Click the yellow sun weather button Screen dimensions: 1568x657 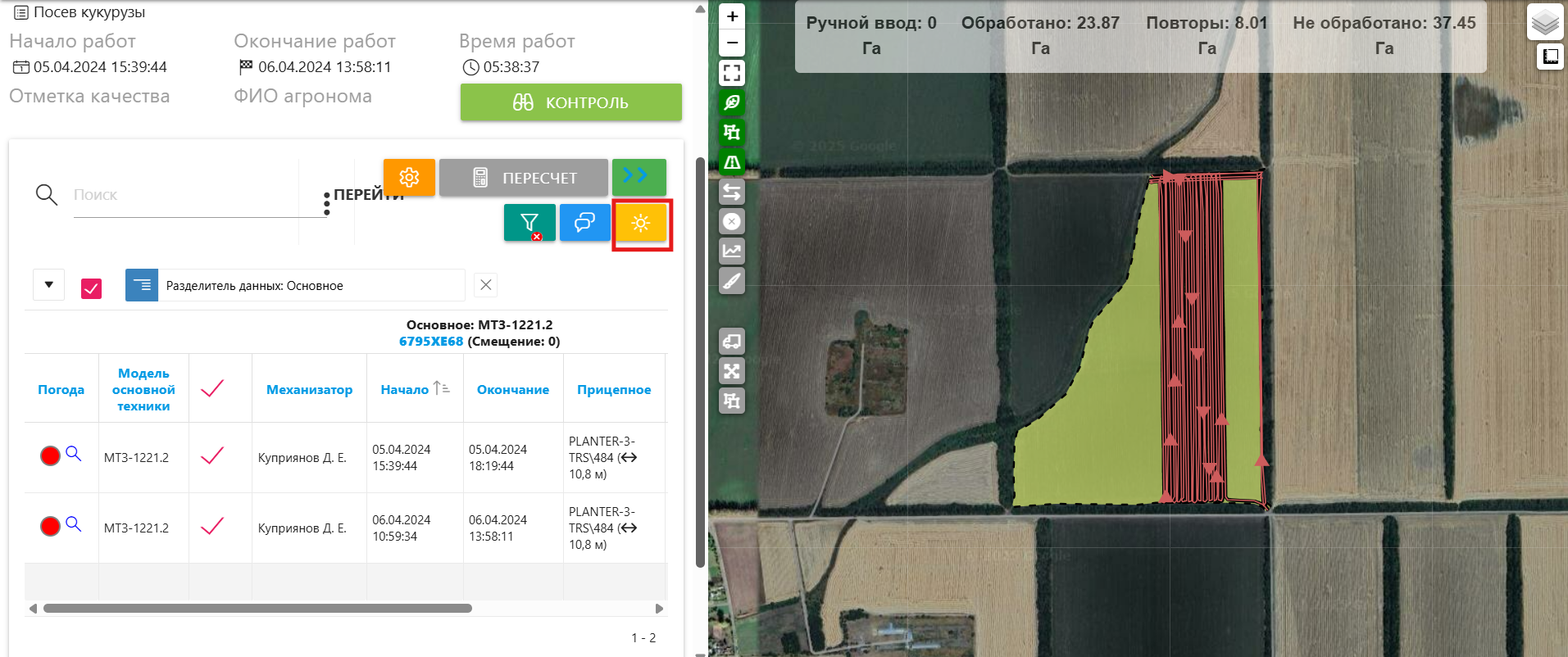[x=641, y=223]
